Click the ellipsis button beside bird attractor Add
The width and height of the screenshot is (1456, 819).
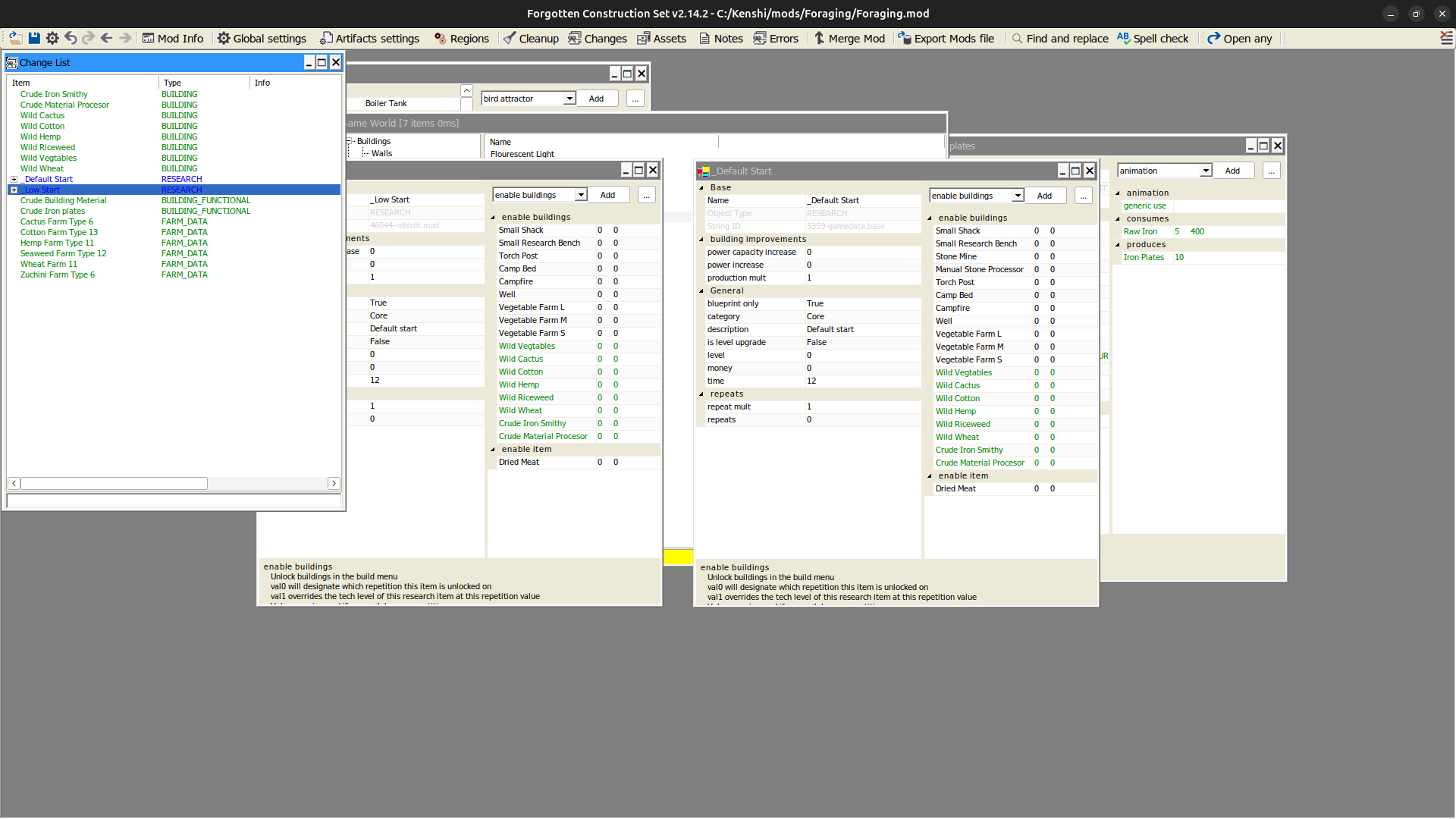[635, 99]
